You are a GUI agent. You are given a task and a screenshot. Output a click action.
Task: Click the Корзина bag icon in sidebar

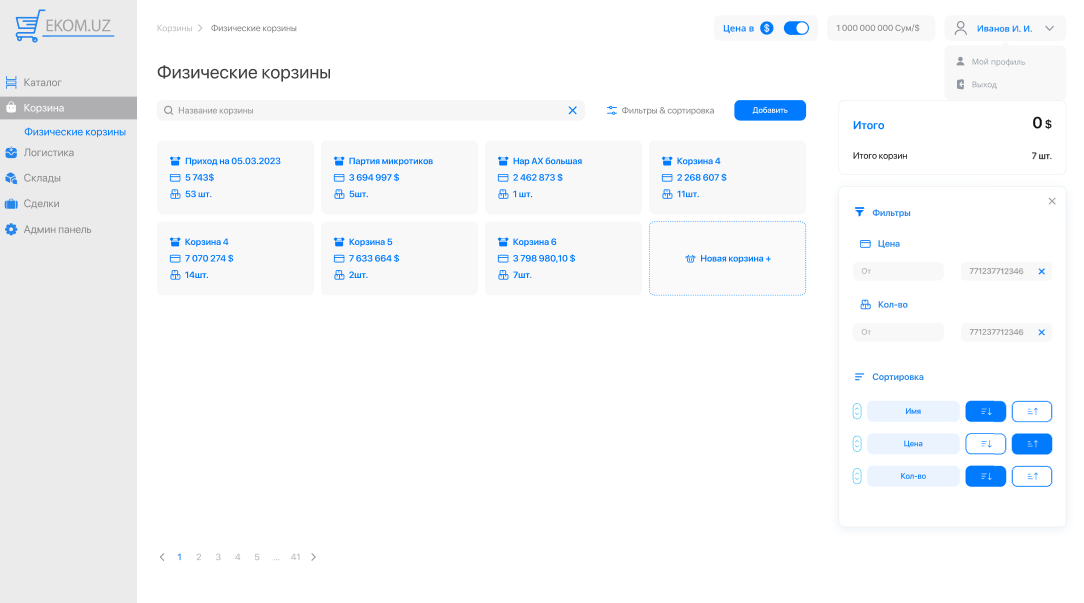coord(11,108)
